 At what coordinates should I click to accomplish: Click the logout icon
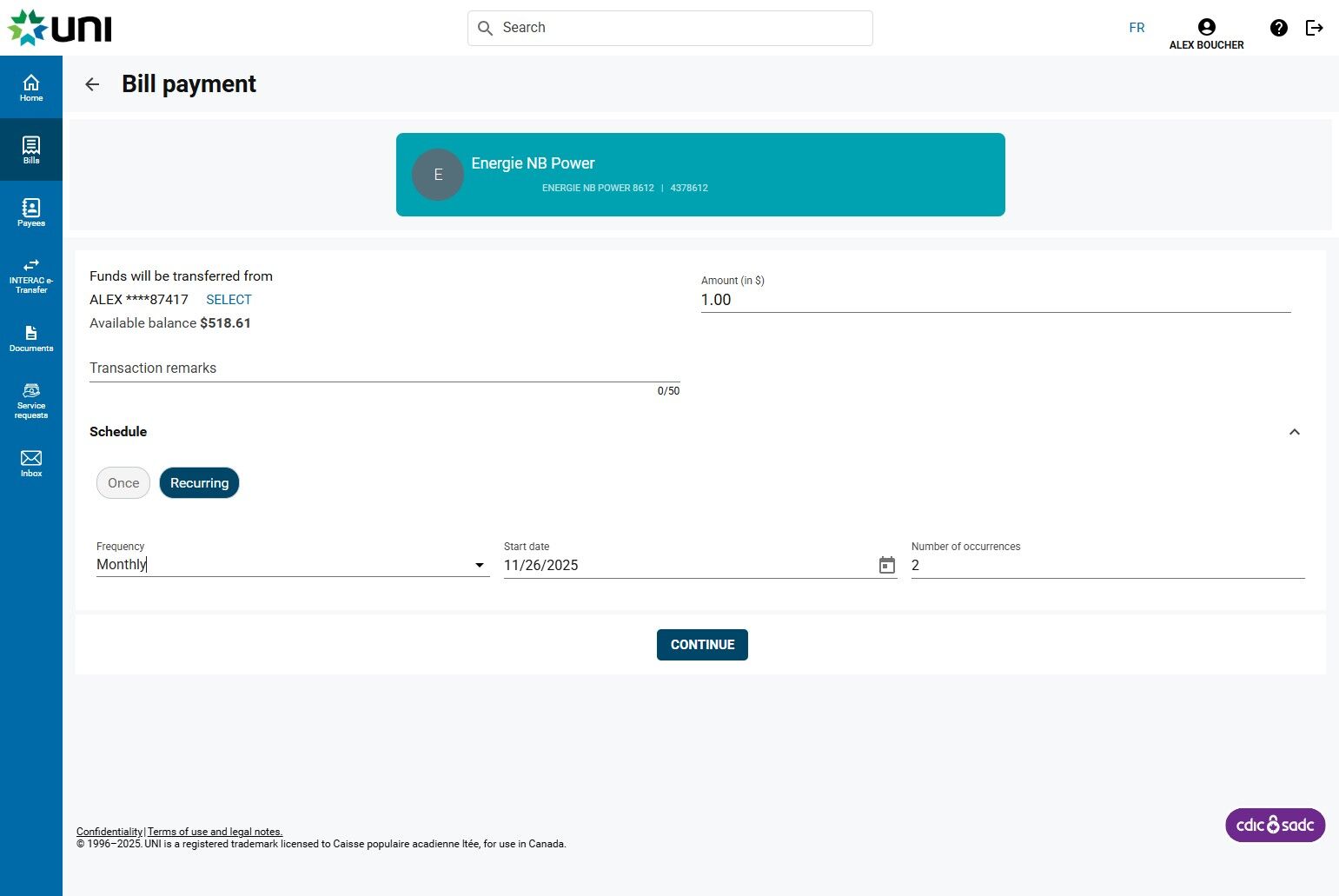point(1315,28)
